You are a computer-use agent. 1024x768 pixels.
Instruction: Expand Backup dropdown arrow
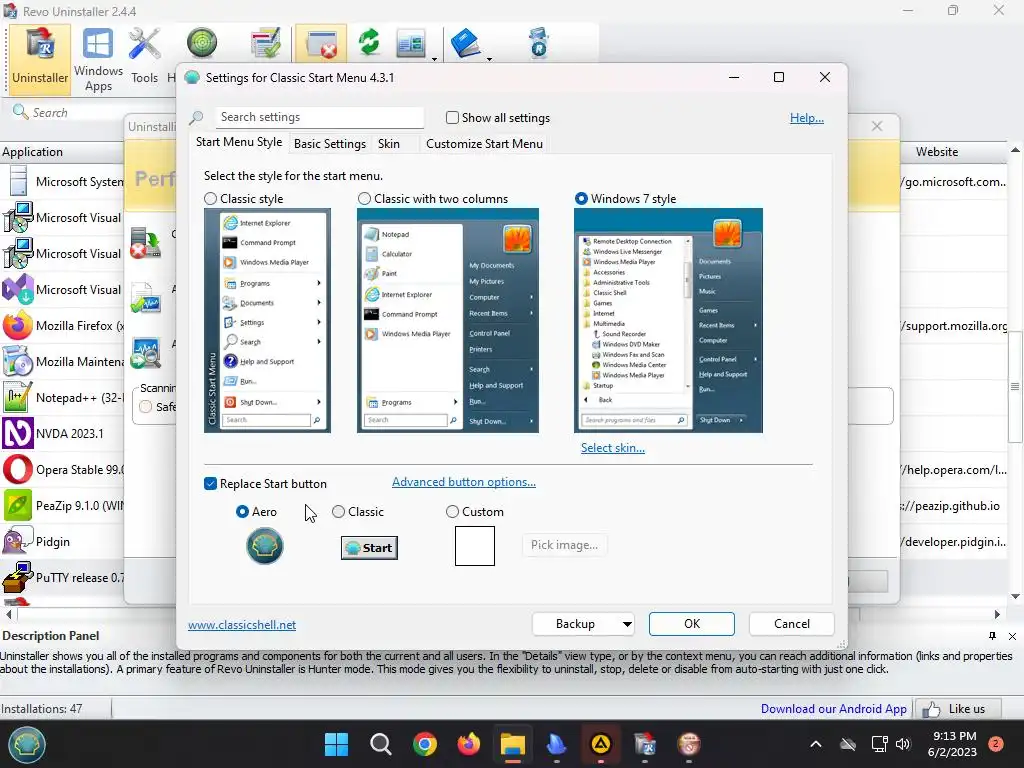(x=627, y=624)
